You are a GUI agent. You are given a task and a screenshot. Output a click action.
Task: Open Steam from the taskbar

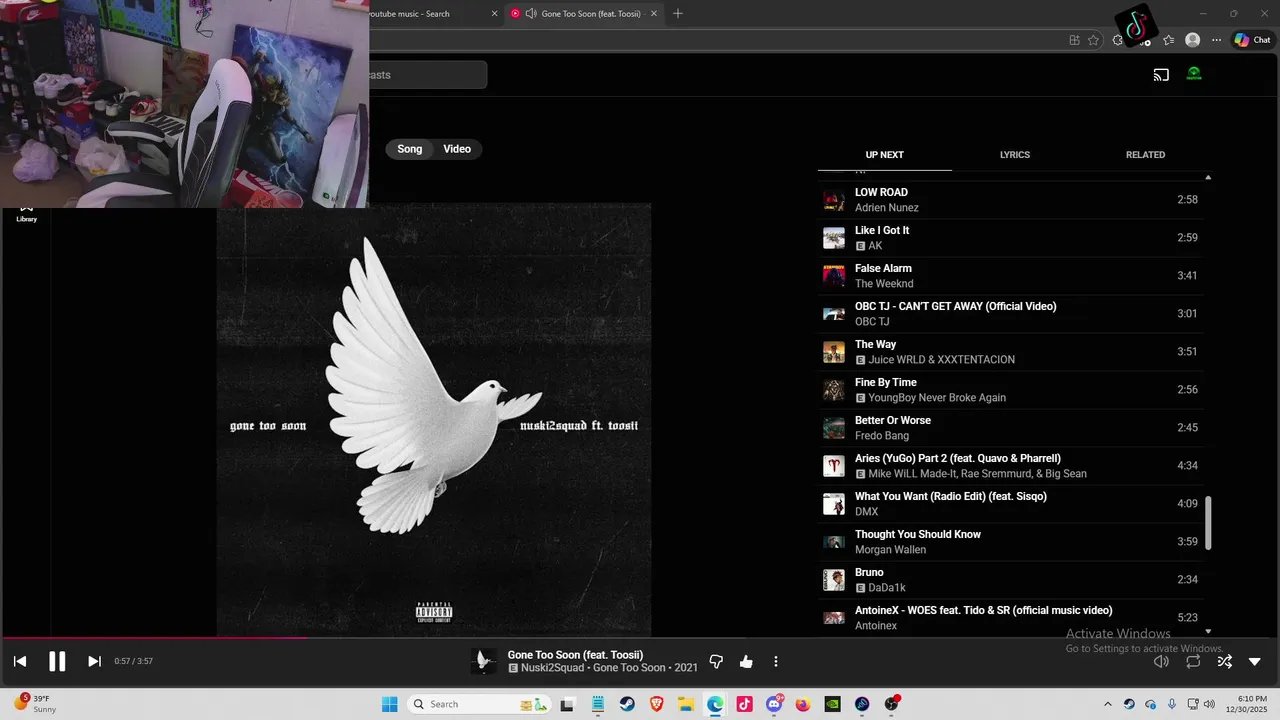[627, 704]
